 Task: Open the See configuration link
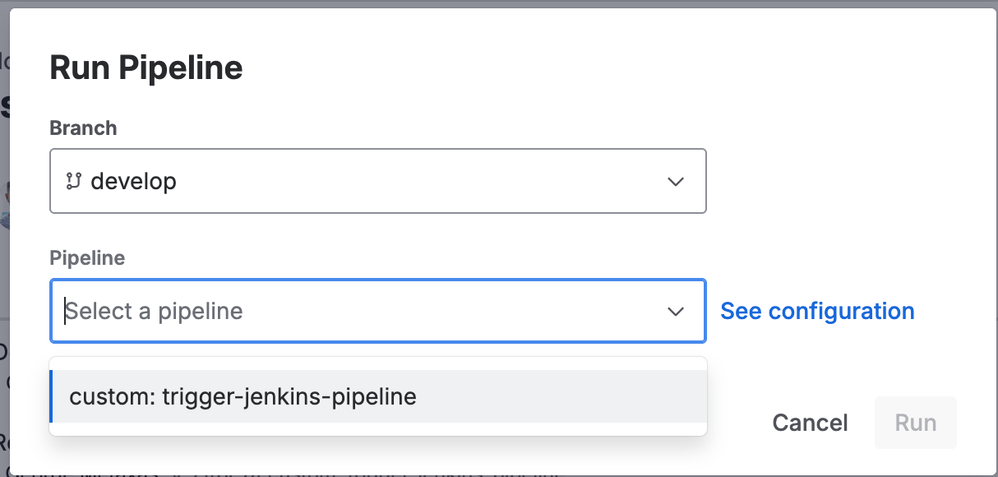tap(817, 311)
